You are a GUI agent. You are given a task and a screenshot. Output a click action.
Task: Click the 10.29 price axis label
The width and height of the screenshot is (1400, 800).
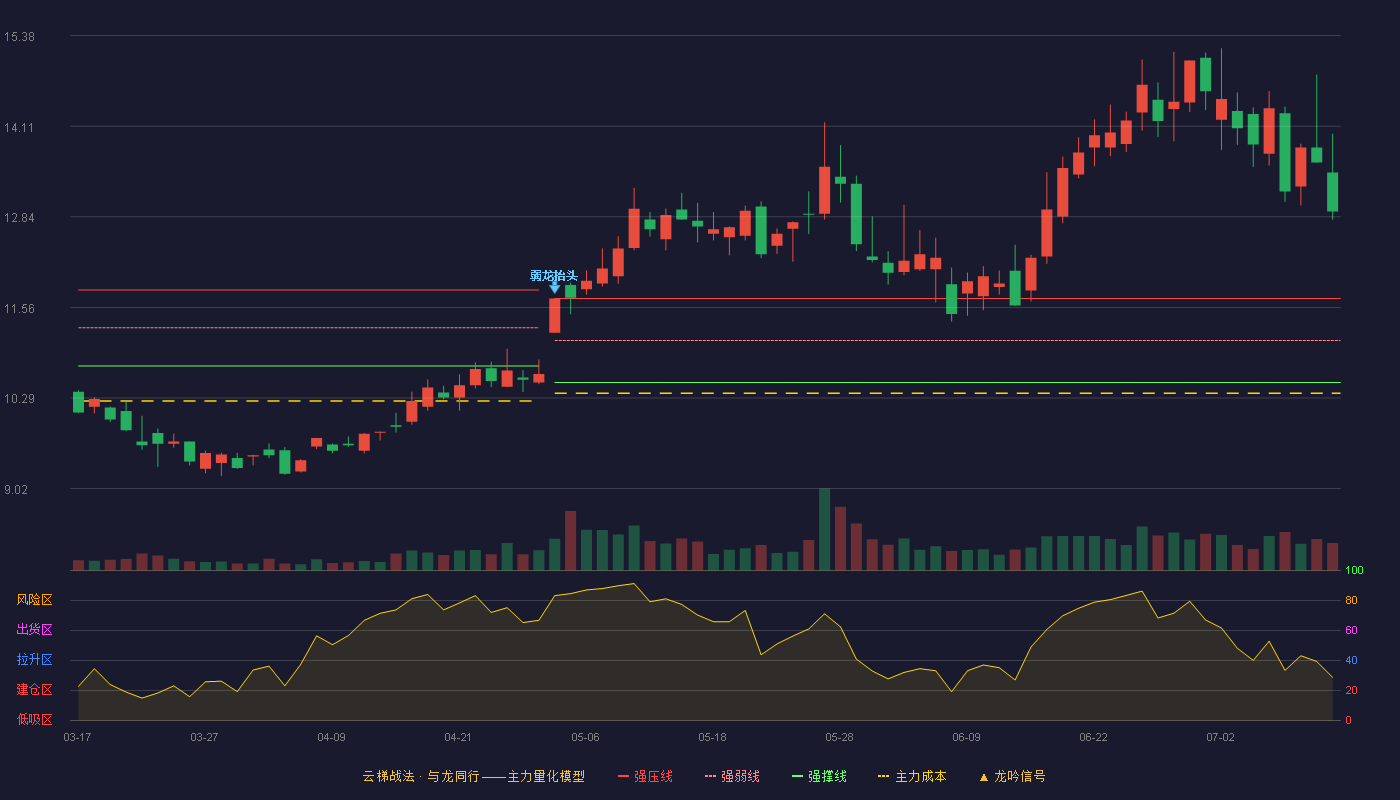point(19,399)
